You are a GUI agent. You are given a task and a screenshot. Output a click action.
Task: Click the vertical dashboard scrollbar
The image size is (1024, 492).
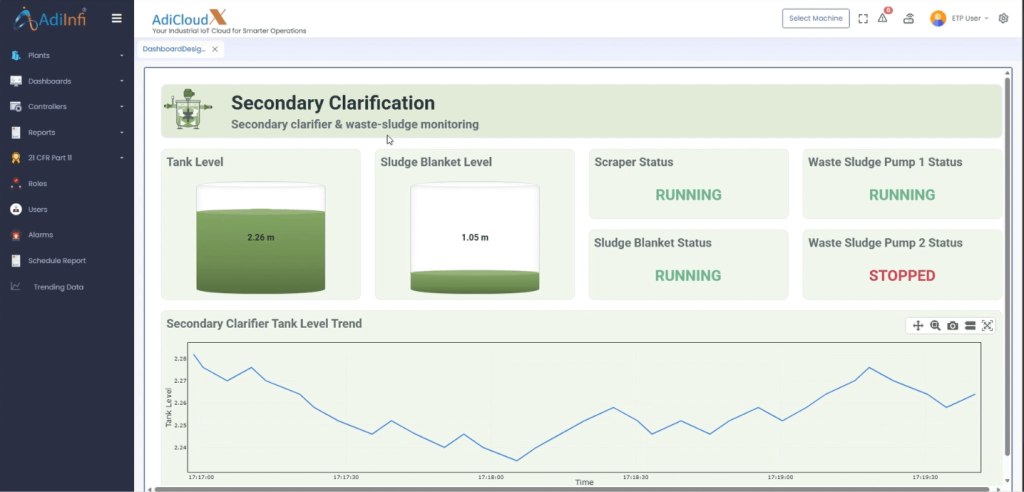tap(1007, 268)
